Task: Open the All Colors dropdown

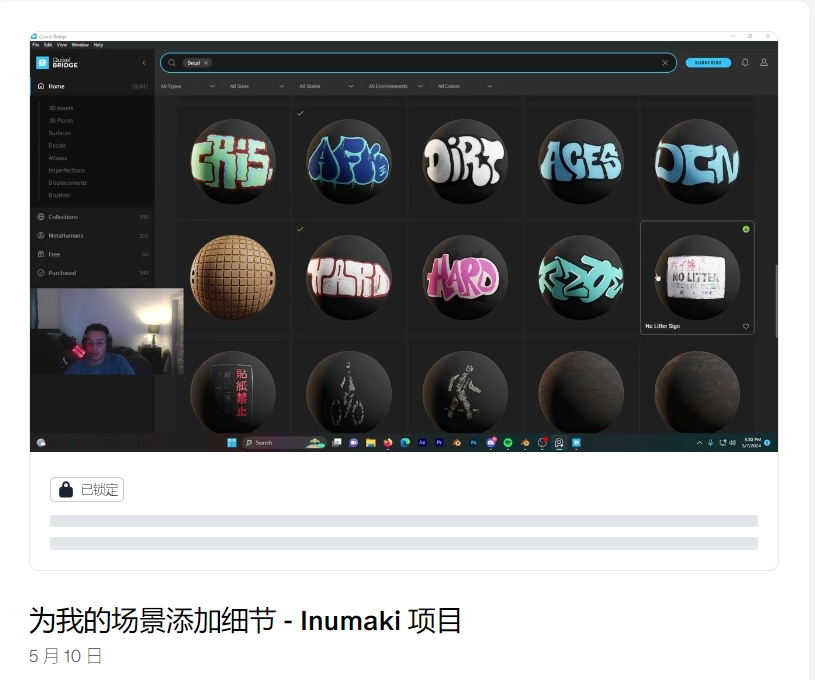Action: [465, 86]
